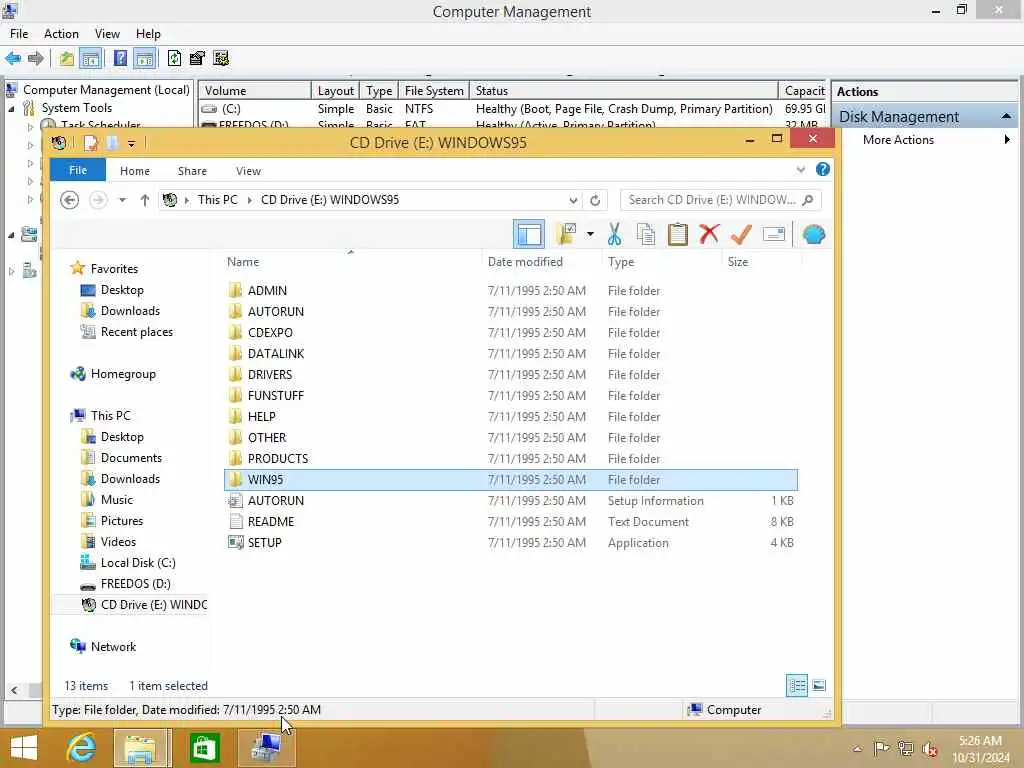Open FREEDOS (D:) drive in navigation pane

coord(135,583)
